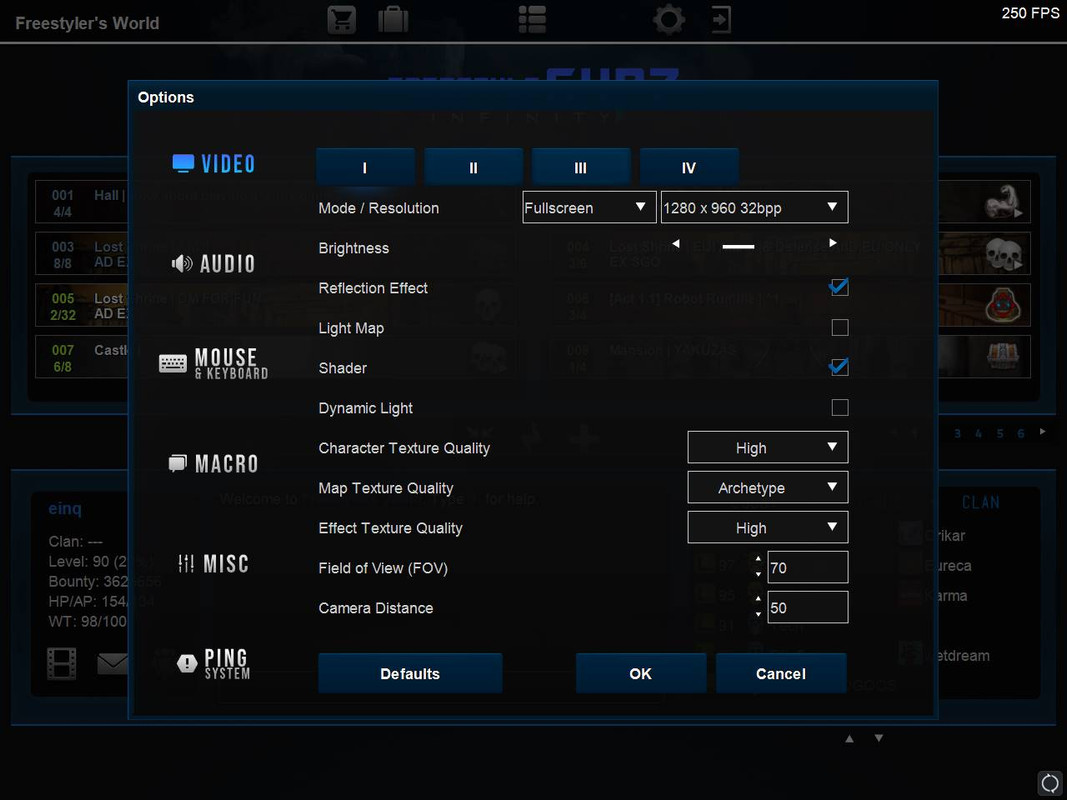1067x800 pixels.
Task: Select the muscle arm icon for room 001
Action: tap(1003, 201)
